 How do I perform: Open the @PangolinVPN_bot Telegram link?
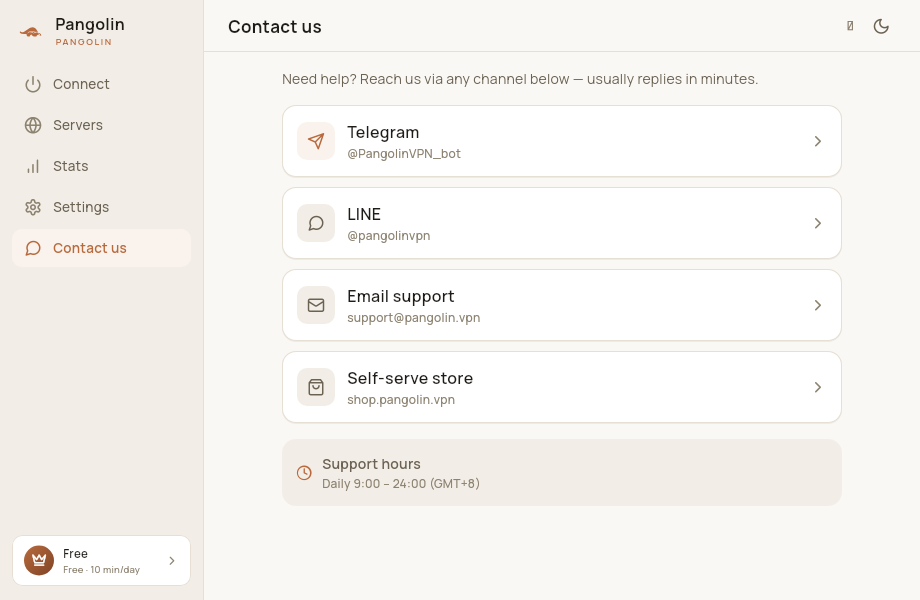(404, 154)
